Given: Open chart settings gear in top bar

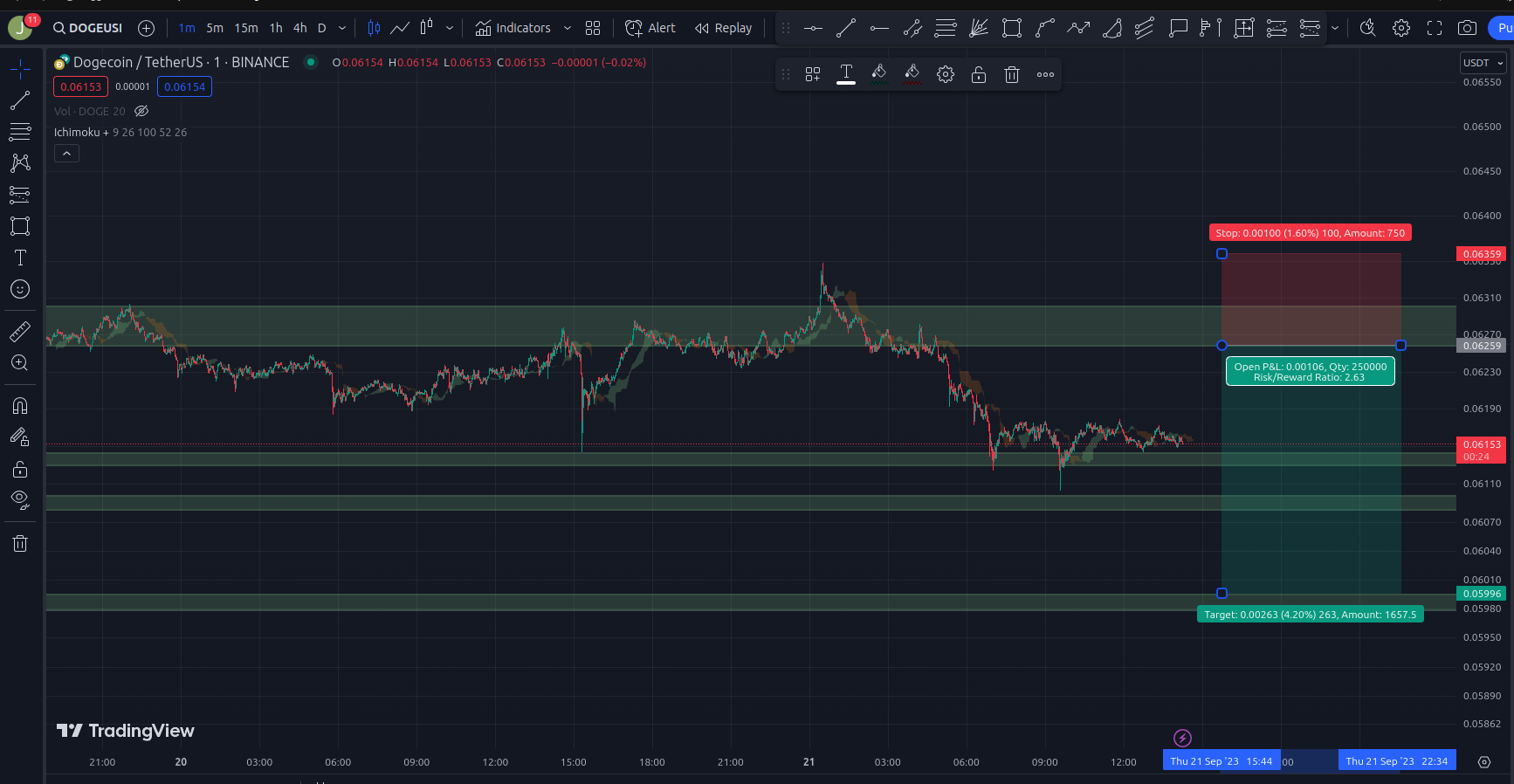Looking at the screenshot, I should tap(1401, 28).
